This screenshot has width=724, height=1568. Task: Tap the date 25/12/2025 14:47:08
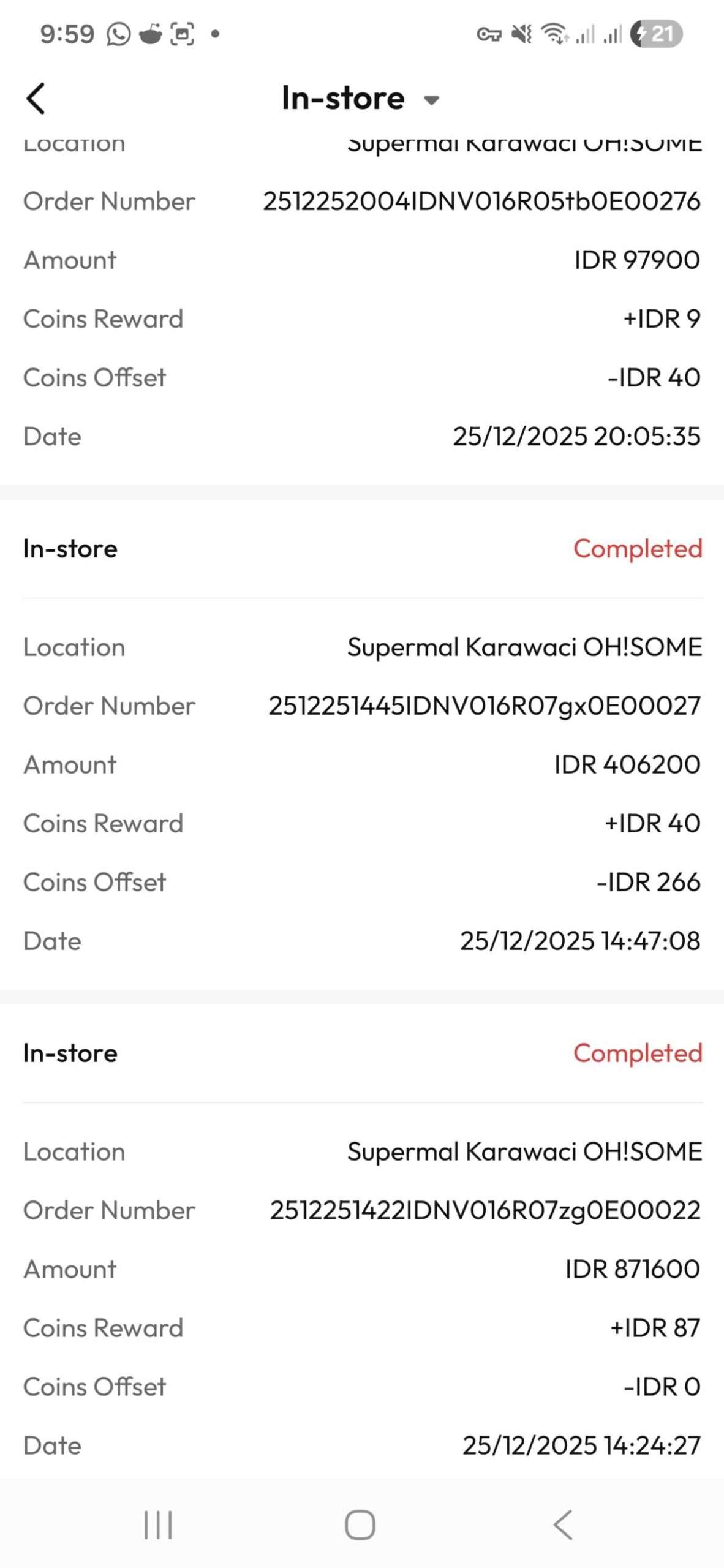pos(579,941)
